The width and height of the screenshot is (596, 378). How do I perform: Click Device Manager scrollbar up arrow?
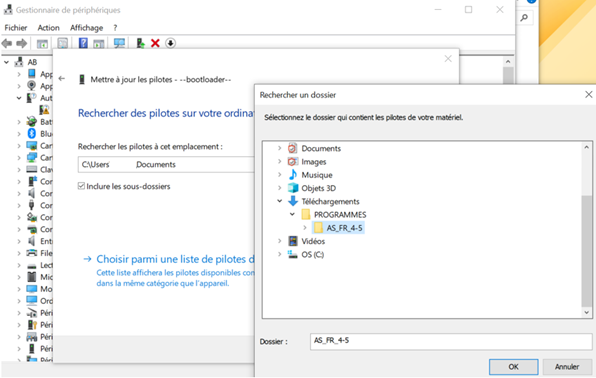click(508, 62)
